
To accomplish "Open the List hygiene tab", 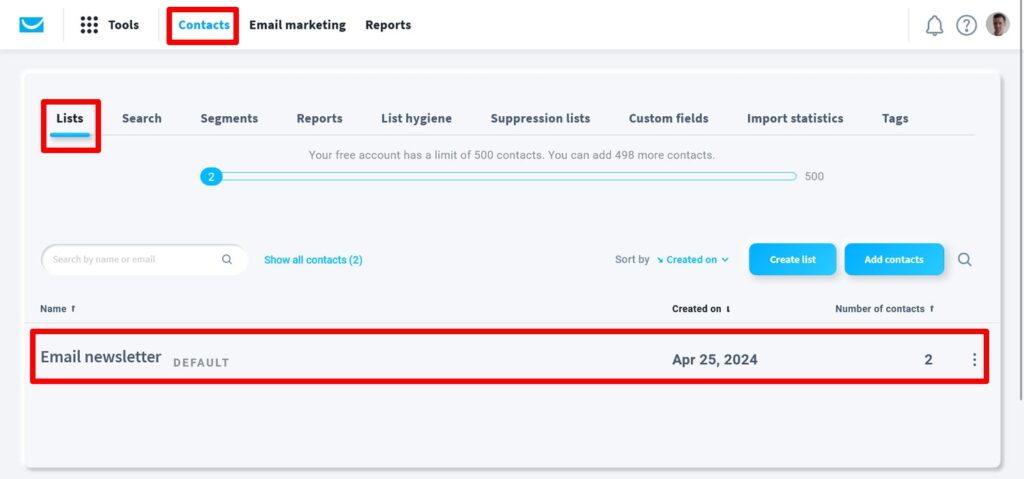I will pyautogui.click(x=416, y=118).
